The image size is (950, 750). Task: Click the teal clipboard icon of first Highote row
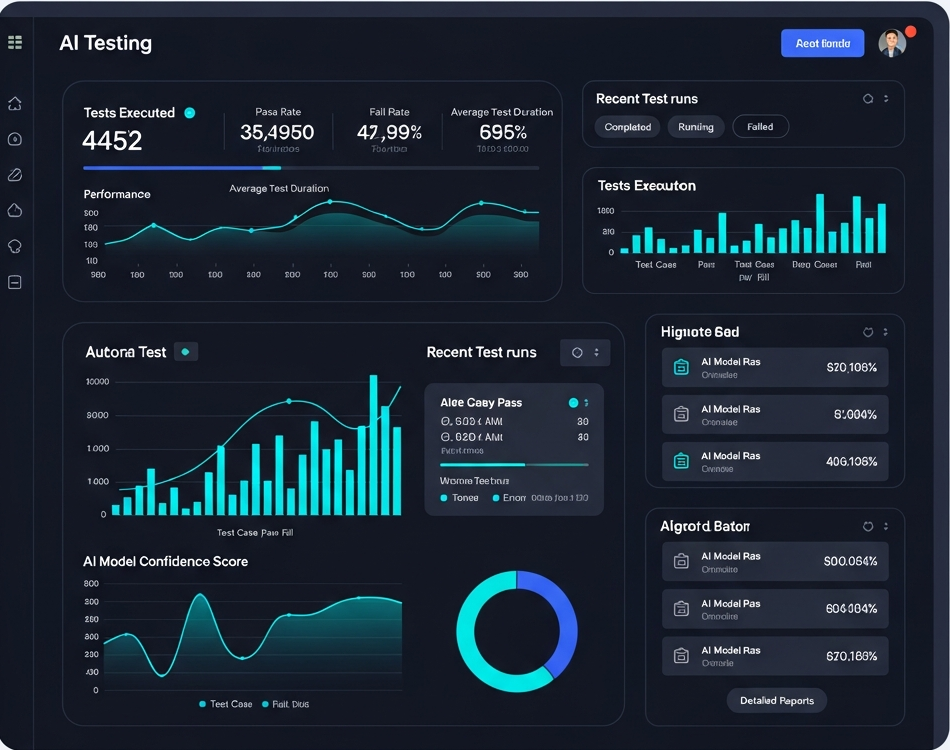pyautogui.click(x=681, y=367)
